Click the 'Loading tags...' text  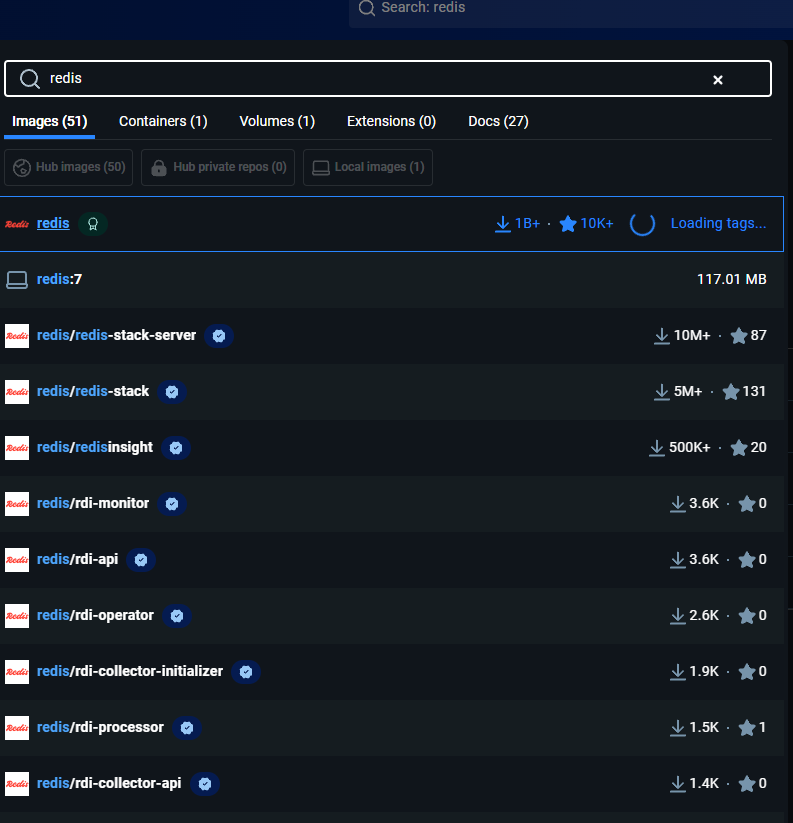[x=718, y=223]
